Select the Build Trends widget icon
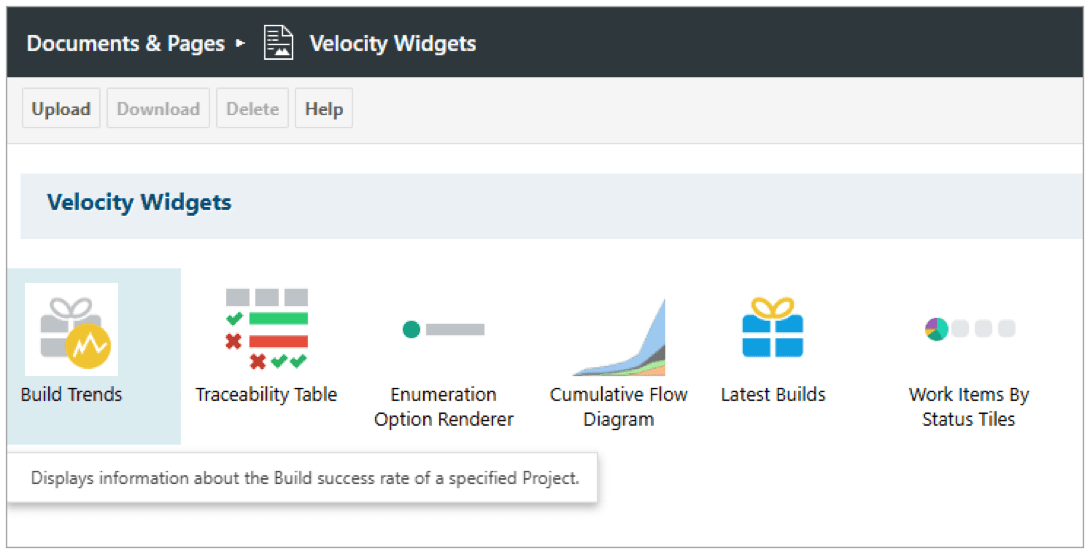Screen dimensions: 1090x554 [x=72, y=329]
